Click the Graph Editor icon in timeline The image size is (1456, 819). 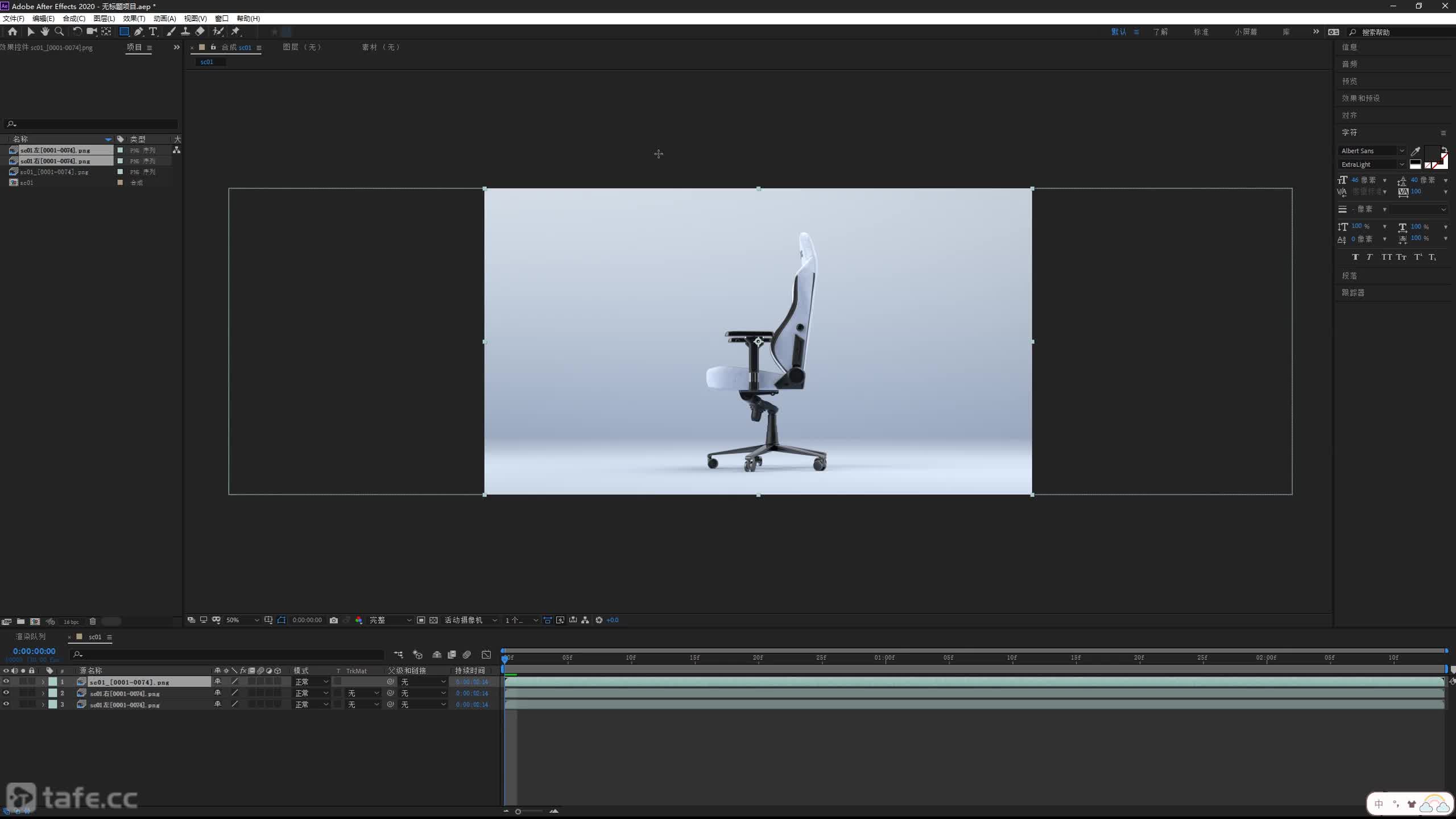click(x=486, y=655)
